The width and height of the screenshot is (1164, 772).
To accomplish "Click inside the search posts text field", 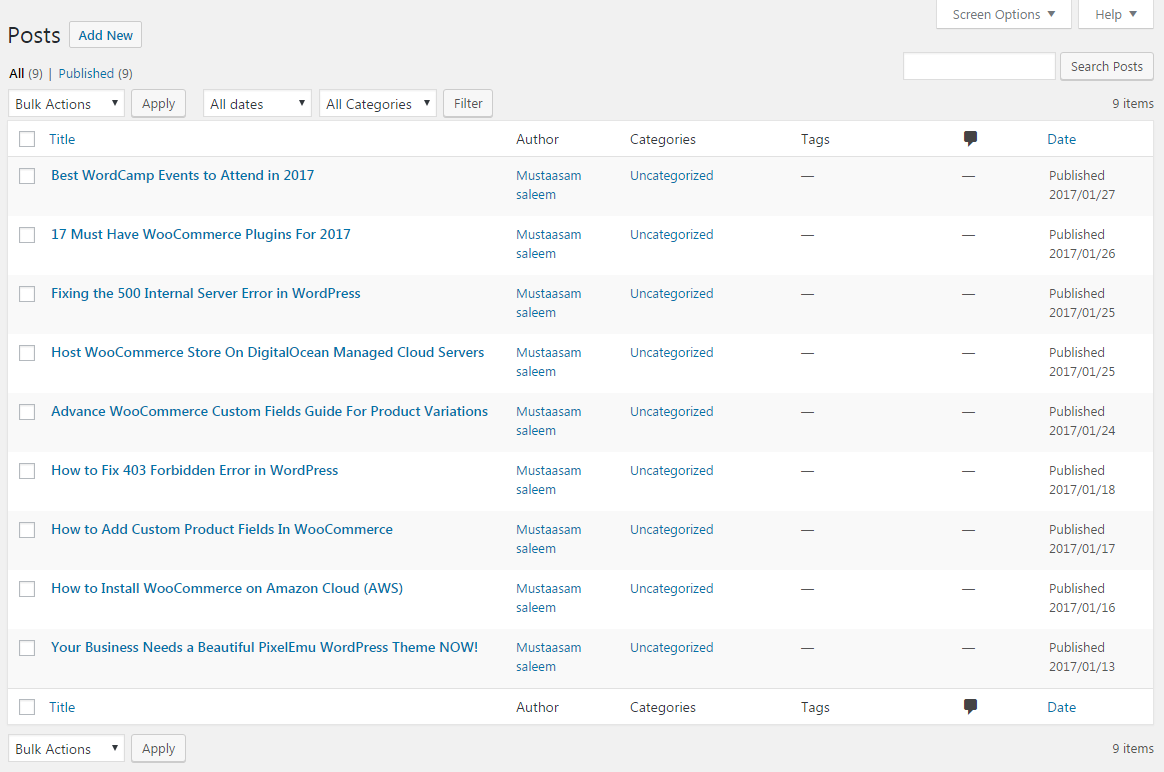I will (978, 67).
